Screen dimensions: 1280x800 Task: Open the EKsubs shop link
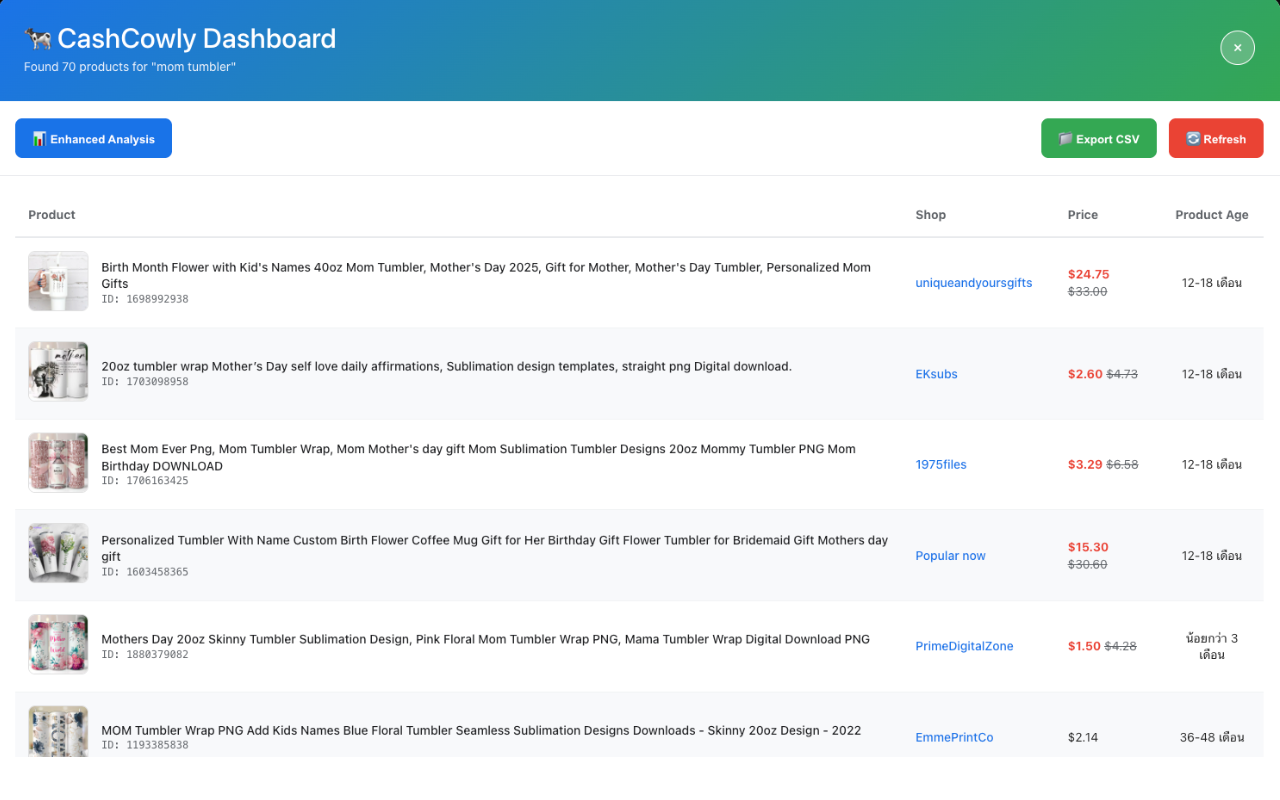click(x=936, y=374)
